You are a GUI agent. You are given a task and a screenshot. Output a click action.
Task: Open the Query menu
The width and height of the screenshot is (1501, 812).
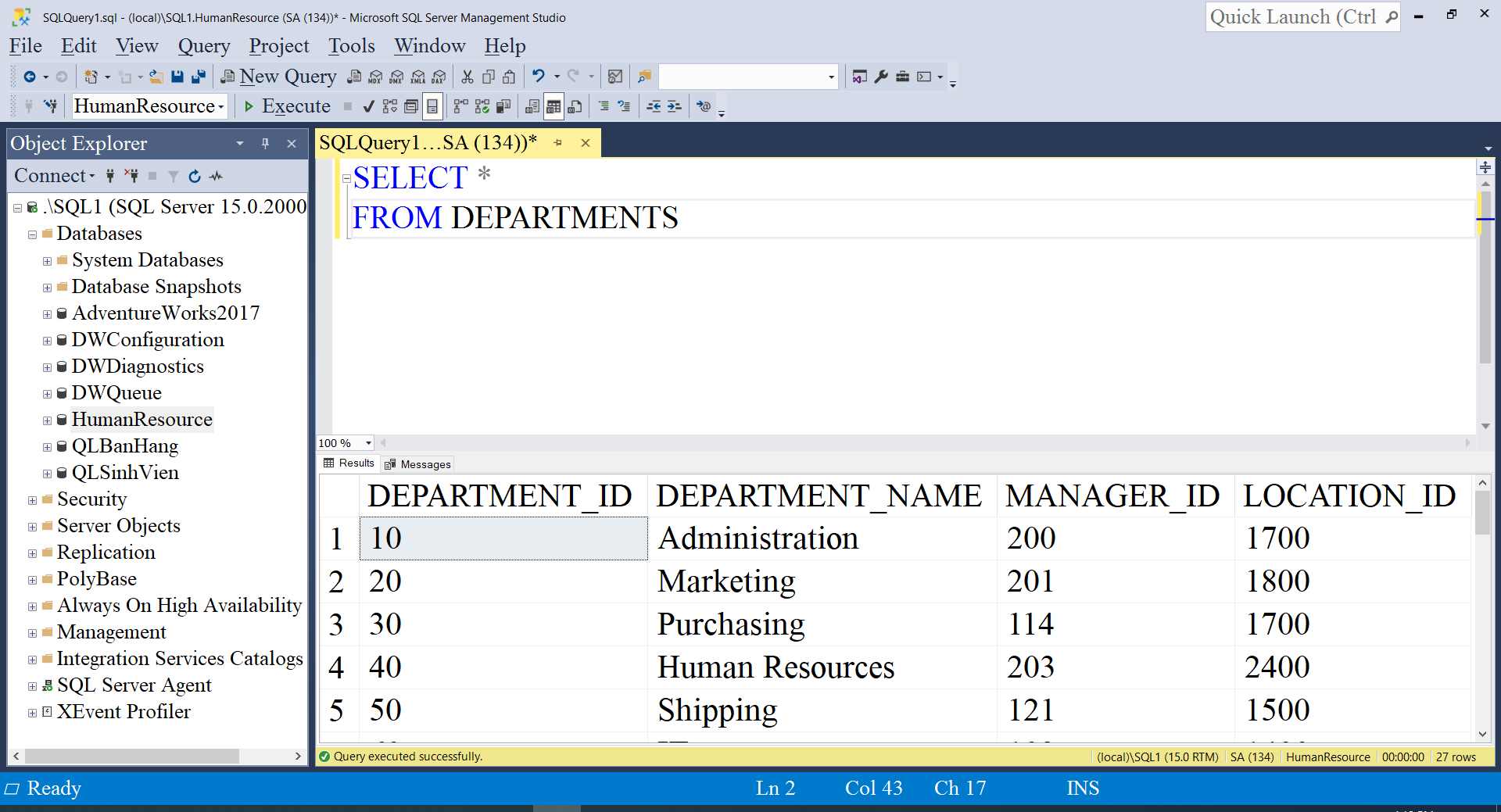(204, 46)
